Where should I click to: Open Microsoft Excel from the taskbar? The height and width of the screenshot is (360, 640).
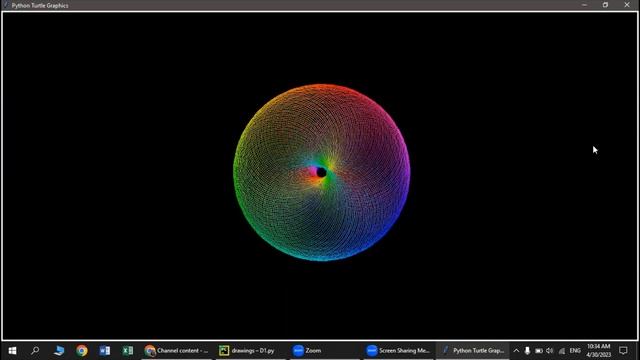[x=128, y=351]
